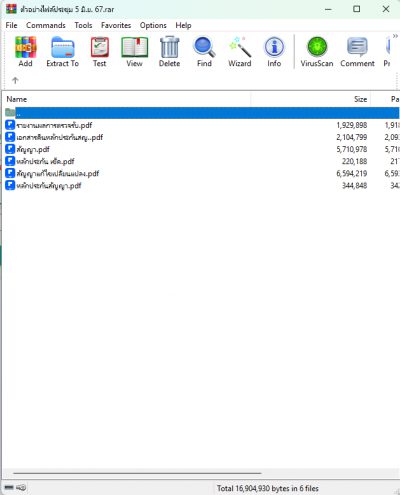Open the Comment tool
Screen dimensions: 400x495
(x=357, y=52)
